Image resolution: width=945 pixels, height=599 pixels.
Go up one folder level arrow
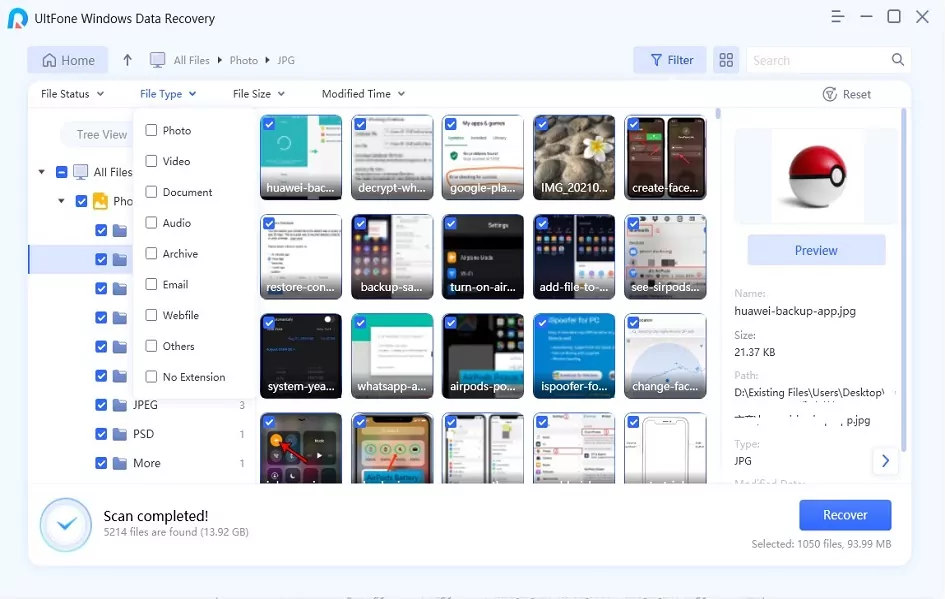[127, 60]
